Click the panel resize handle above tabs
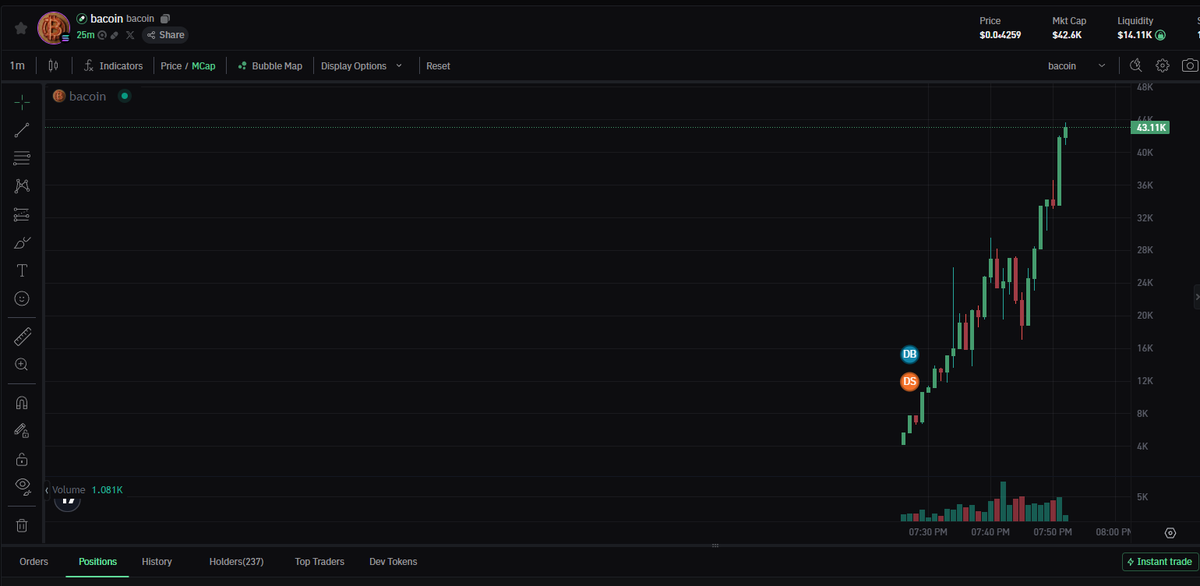This screenshot has width=1200, height=586. (715, 546)
